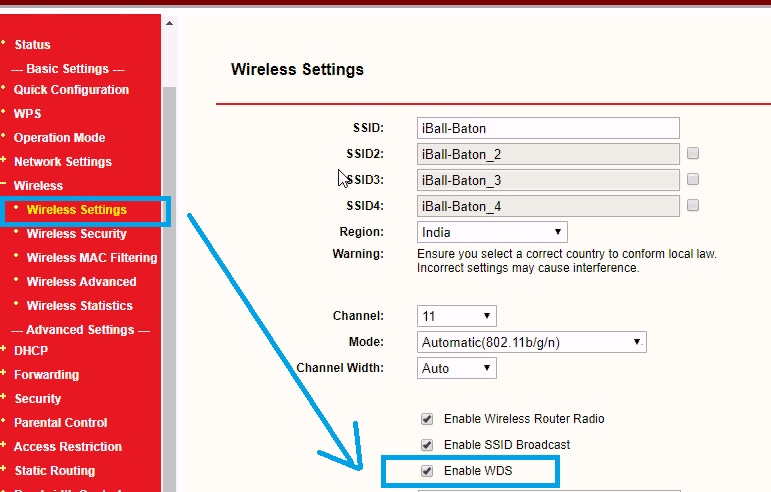This screenshot has height=492, width=771.
Task: Collapse the Wireless menu section
Action: click(38, 186)
